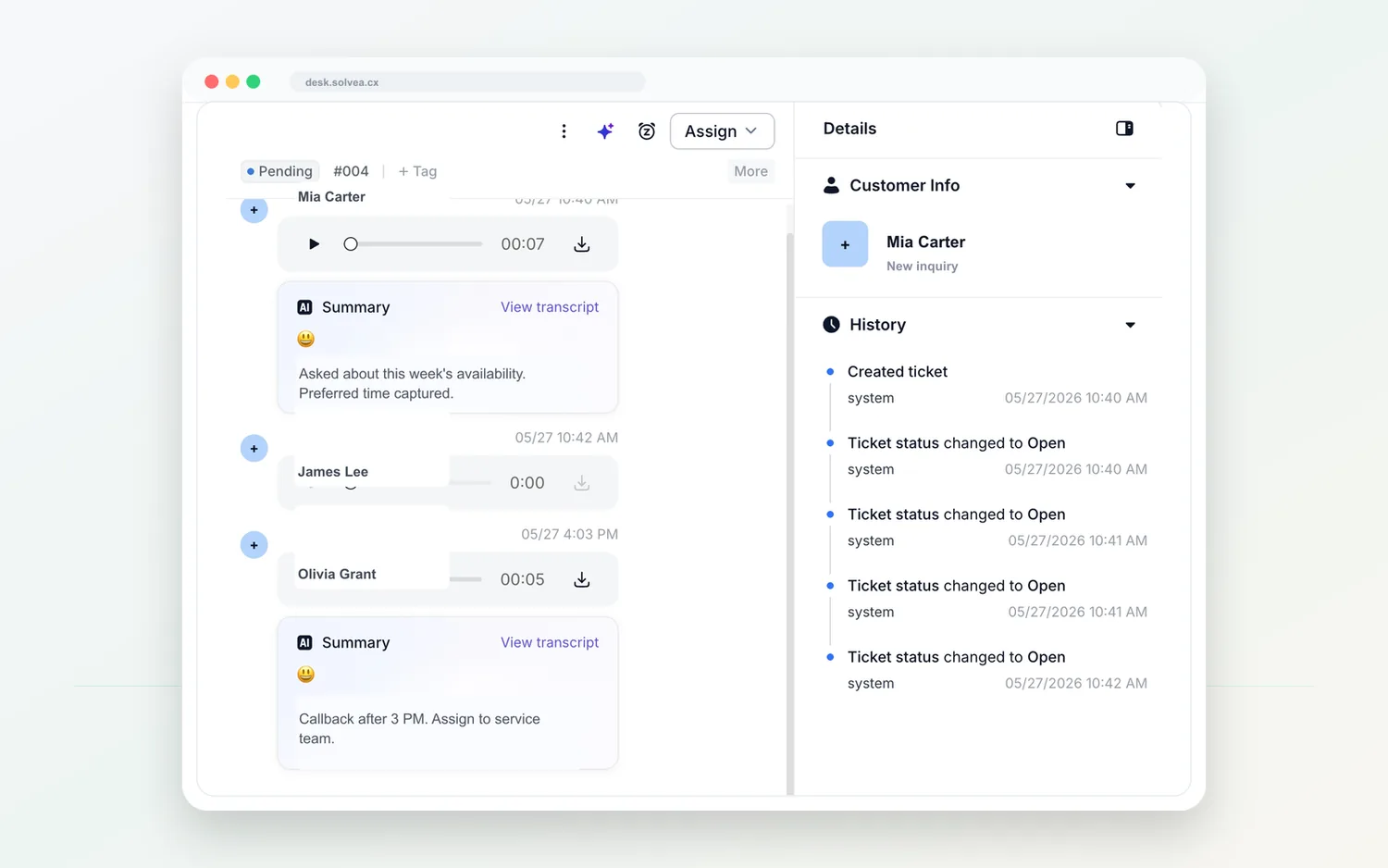Click the avatar beside the 05/27 10:42 AM message
Viewport: 1388px width, 868px height.
pyautogui.click(x=254, y=449)
